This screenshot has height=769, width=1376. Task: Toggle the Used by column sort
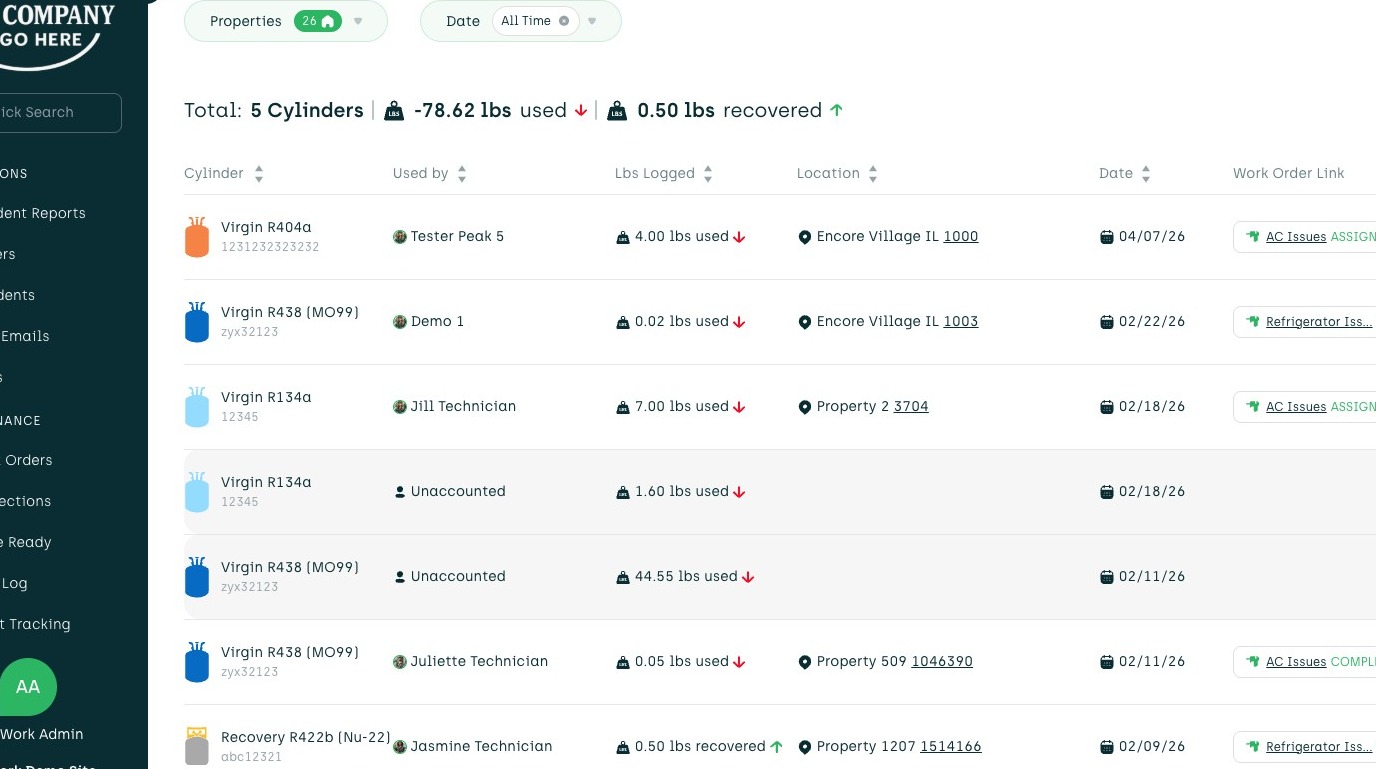(462, 174)
